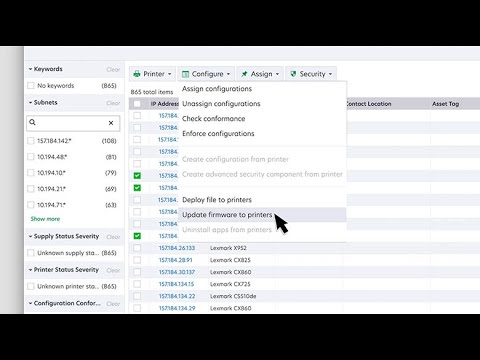Click the Lexmark X952 model cell

[x=228, y=248]
